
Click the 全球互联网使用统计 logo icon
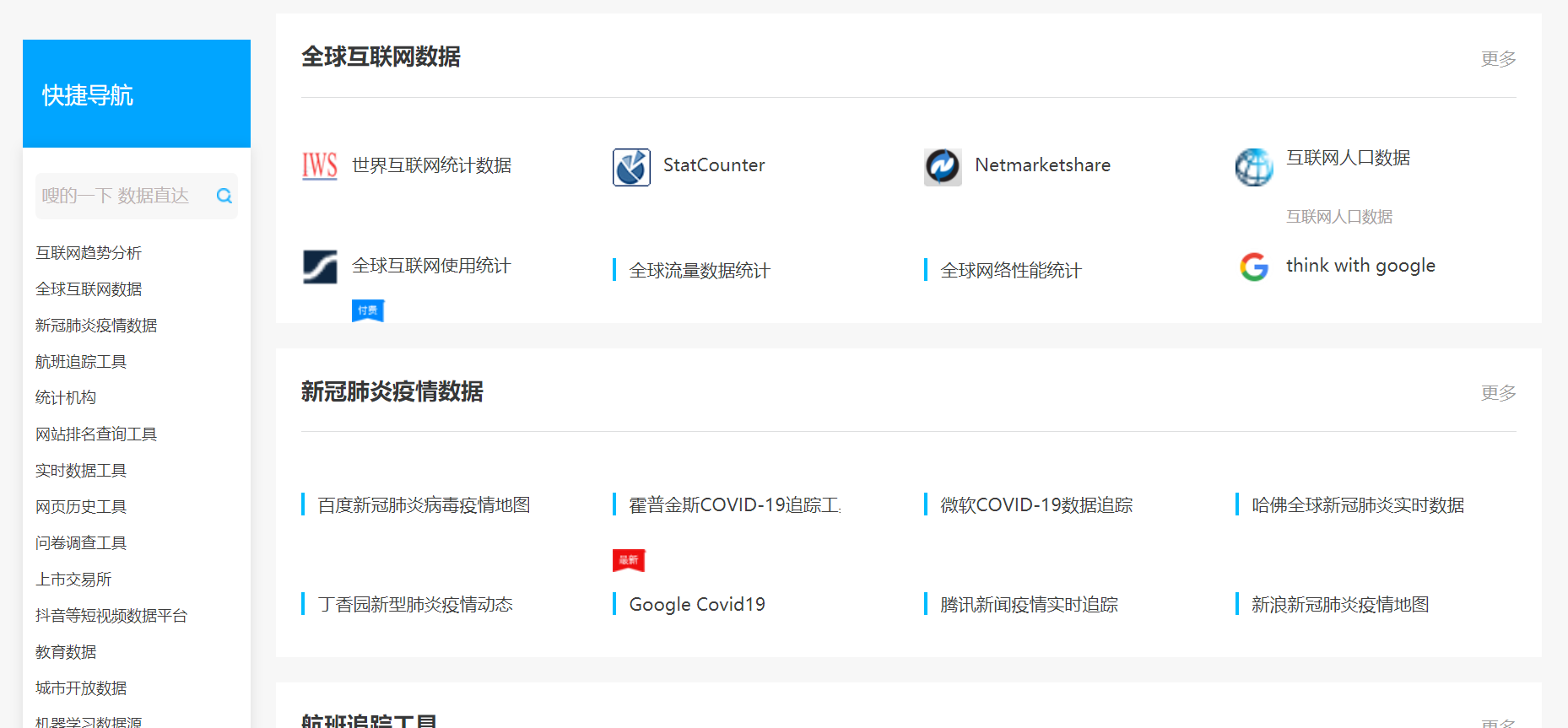click(x=320, y=267)
